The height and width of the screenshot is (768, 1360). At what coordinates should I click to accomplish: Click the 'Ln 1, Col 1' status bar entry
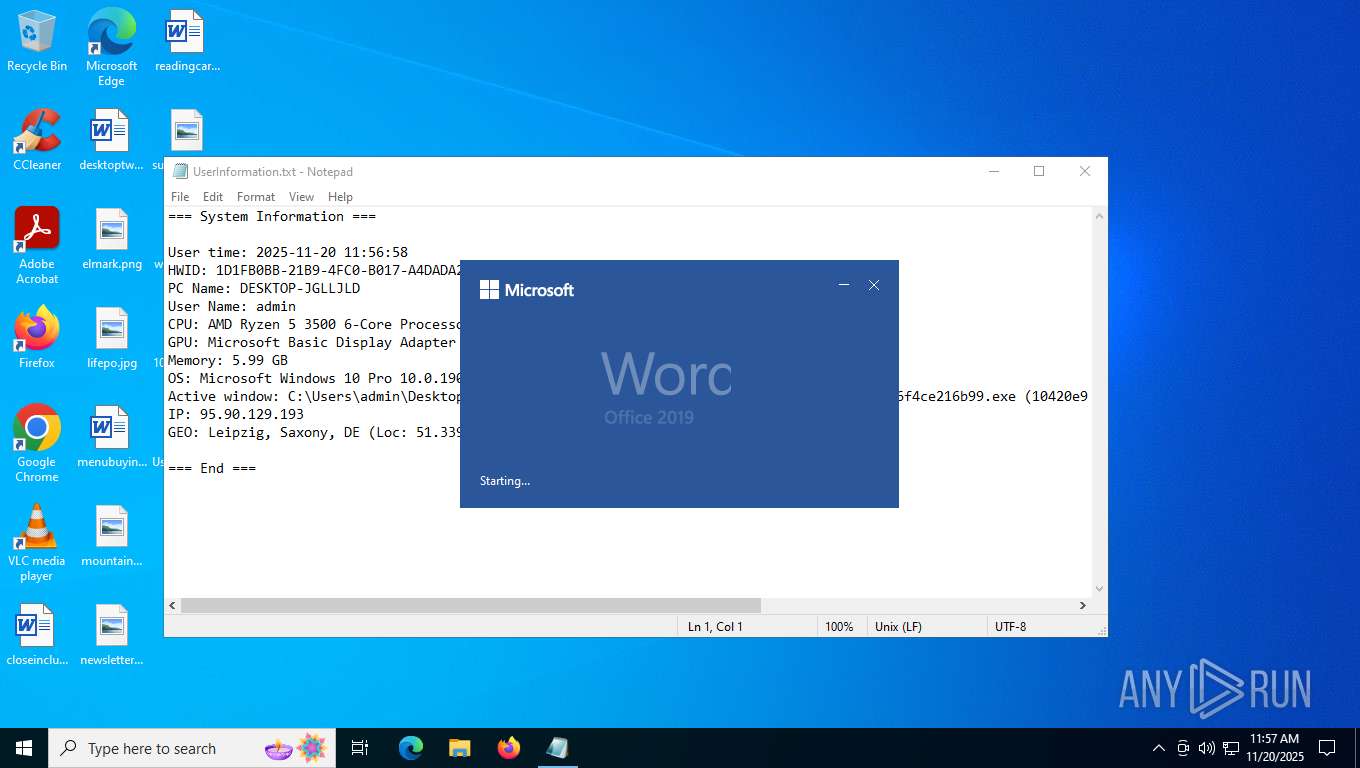tap(715, 627)
